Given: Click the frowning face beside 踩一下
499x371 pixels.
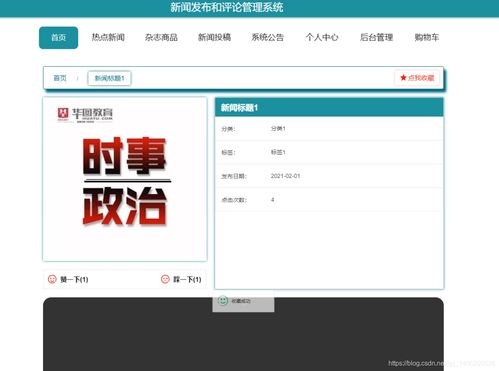Looking at the screenshot, I should pos(165,279).
